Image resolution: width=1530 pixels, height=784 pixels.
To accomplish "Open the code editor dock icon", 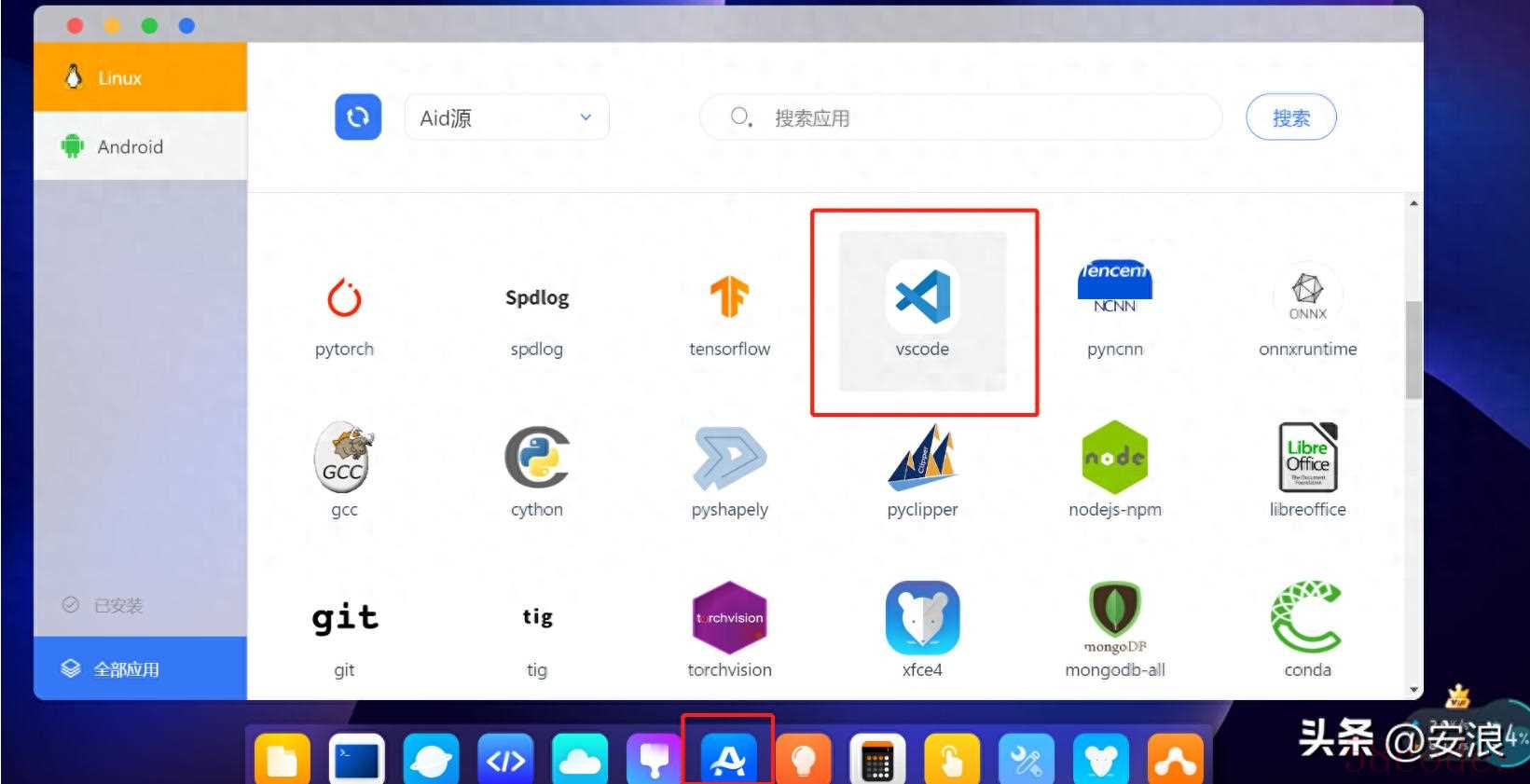I will (x=505, y=760).
